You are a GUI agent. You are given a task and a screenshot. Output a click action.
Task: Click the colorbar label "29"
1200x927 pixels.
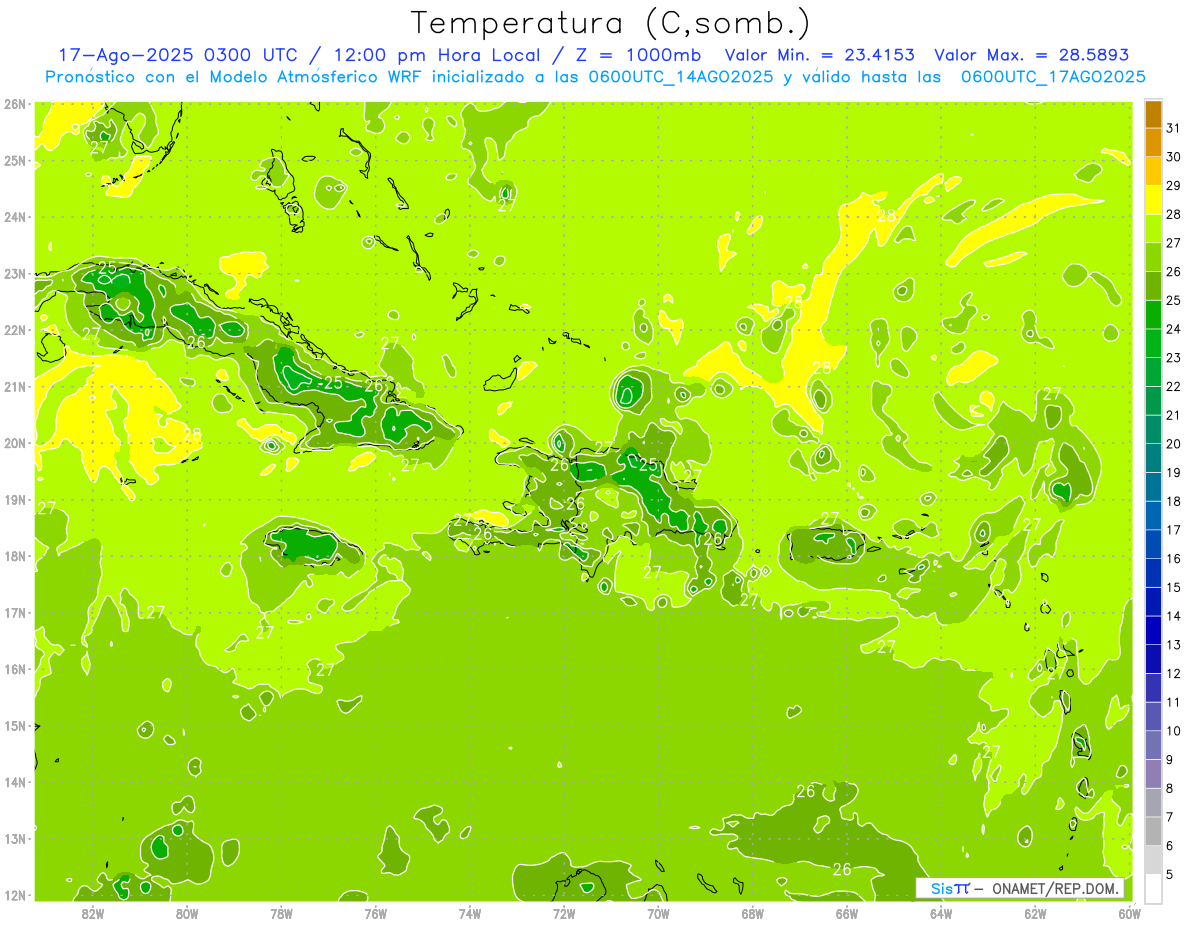1174,186
